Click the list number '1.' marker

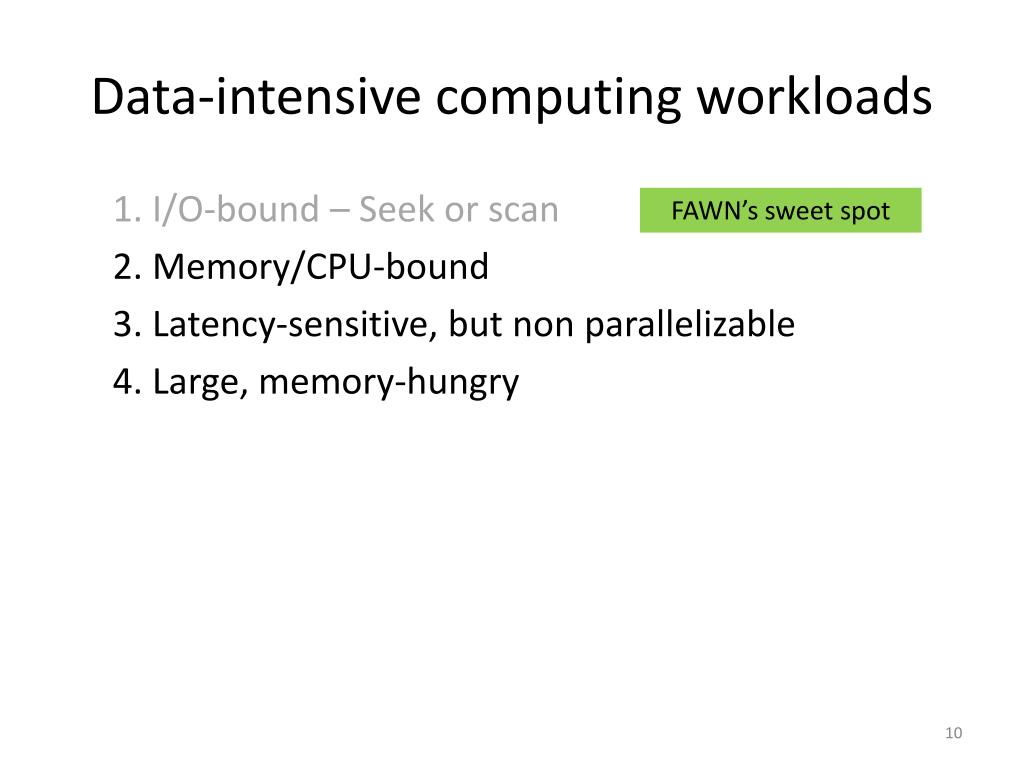pos(127,210)
